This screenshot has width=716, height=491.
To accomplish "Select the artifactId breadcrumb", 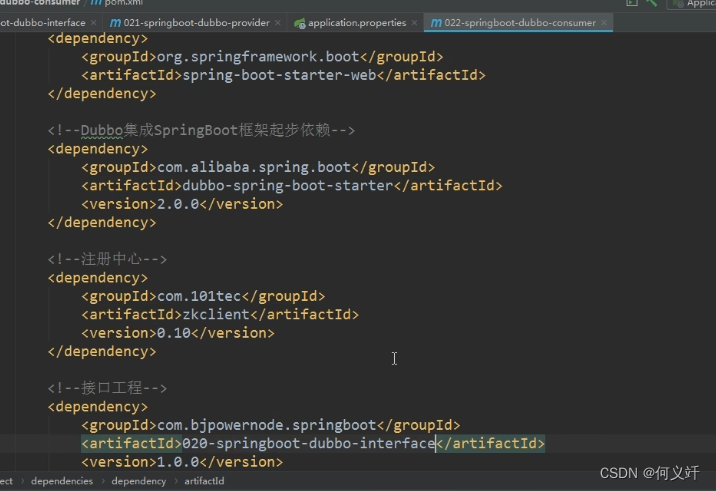I will (x=204, y=481).
